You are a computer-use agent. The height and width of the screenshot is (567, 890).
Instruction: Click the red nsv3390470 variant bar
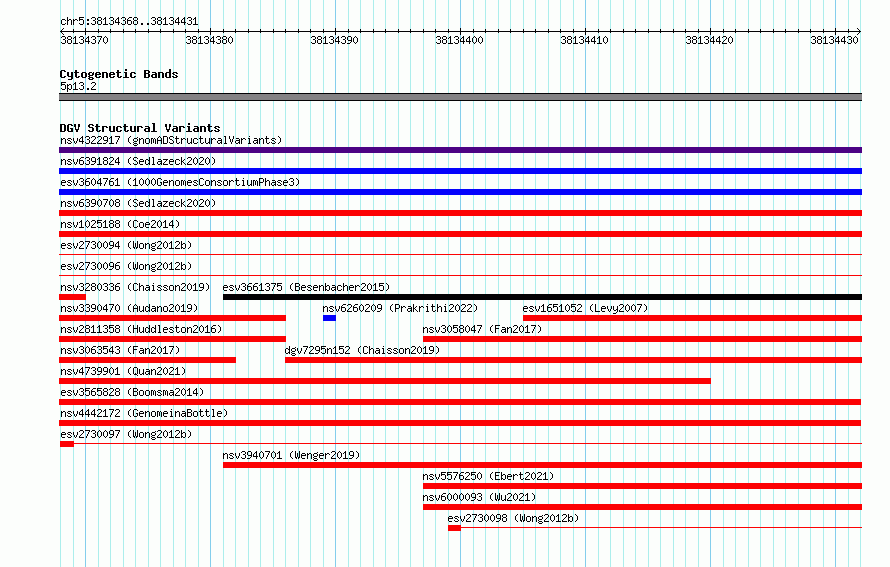point(173,318)
